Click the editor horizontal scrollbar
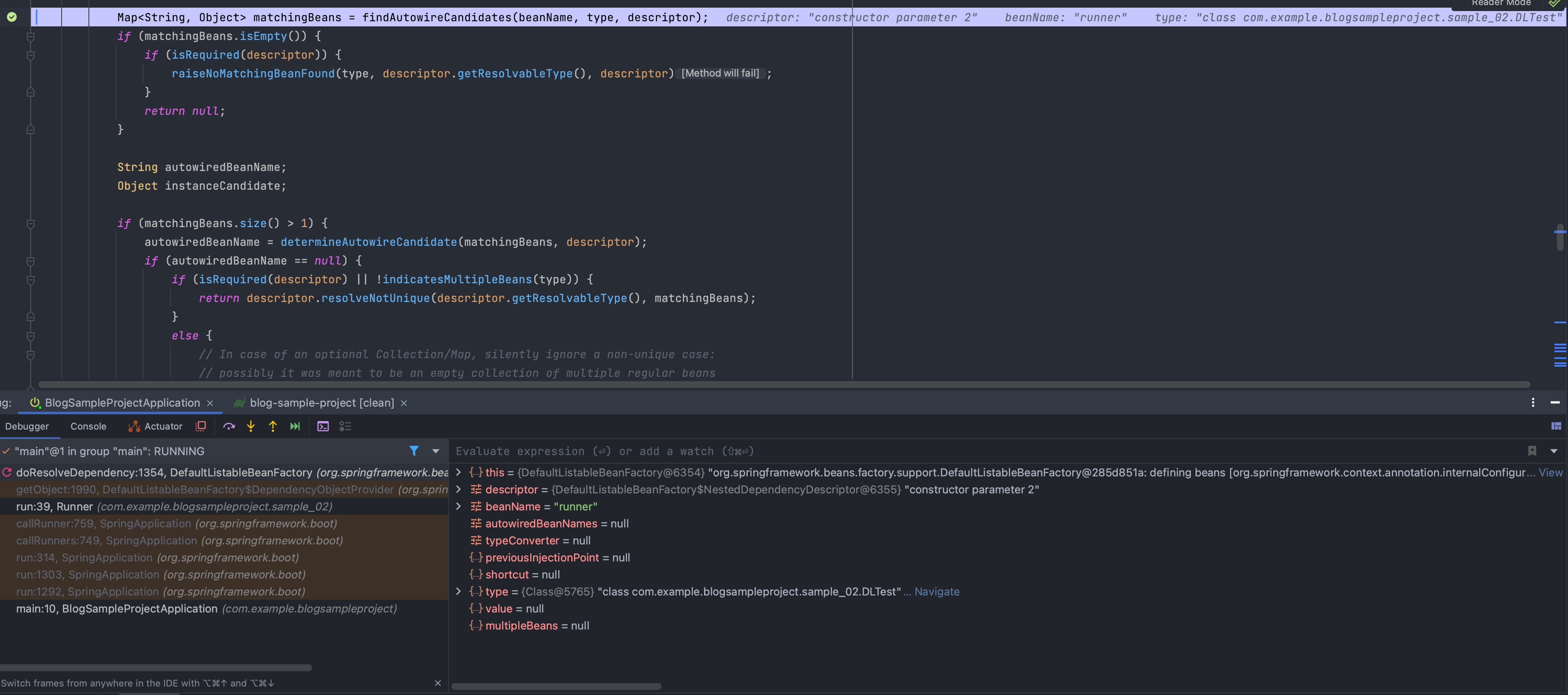 pyautogui.click(x=784, y=385)
